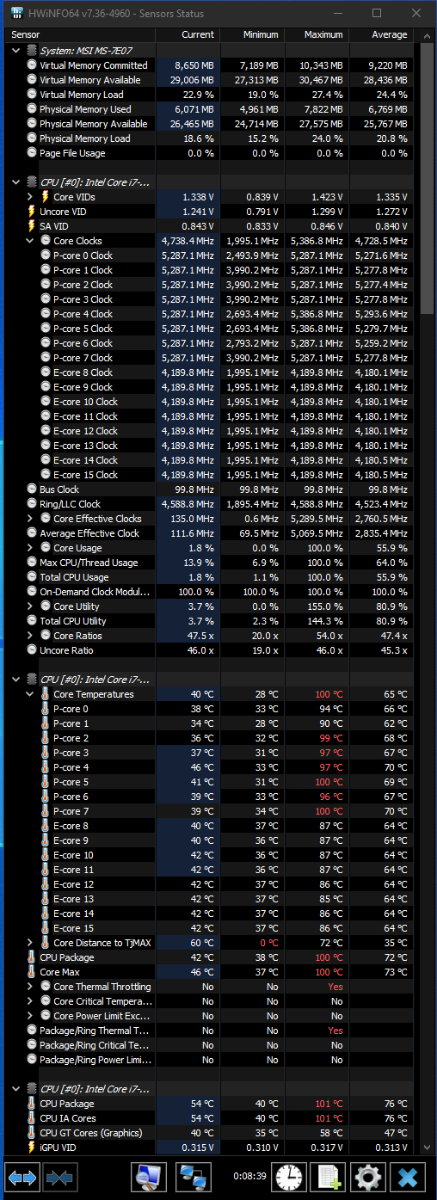Click the clock icon beside Bus Clock

[32, 489]
